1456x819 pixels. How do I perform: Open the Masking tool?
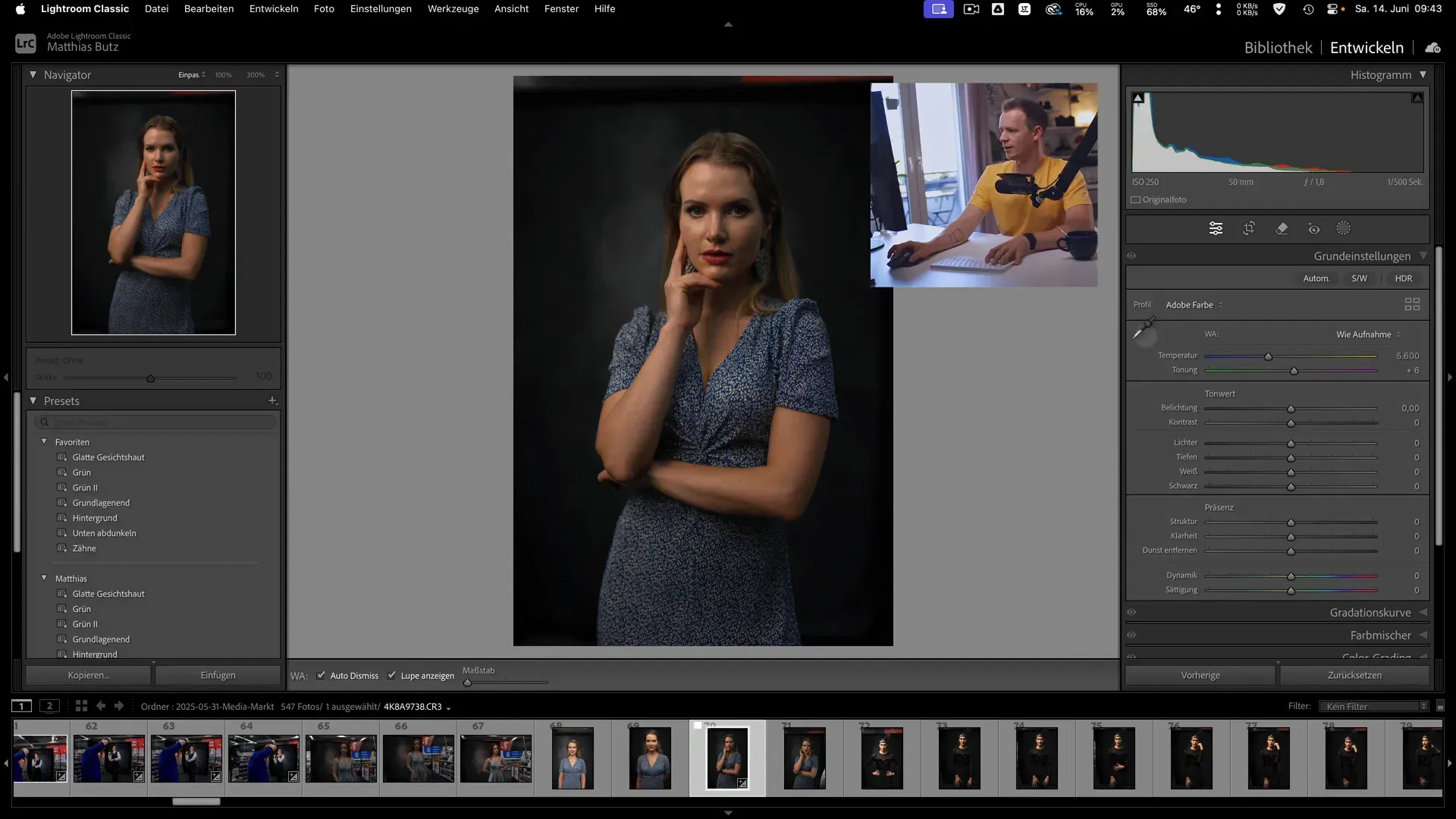point(1344,228)
